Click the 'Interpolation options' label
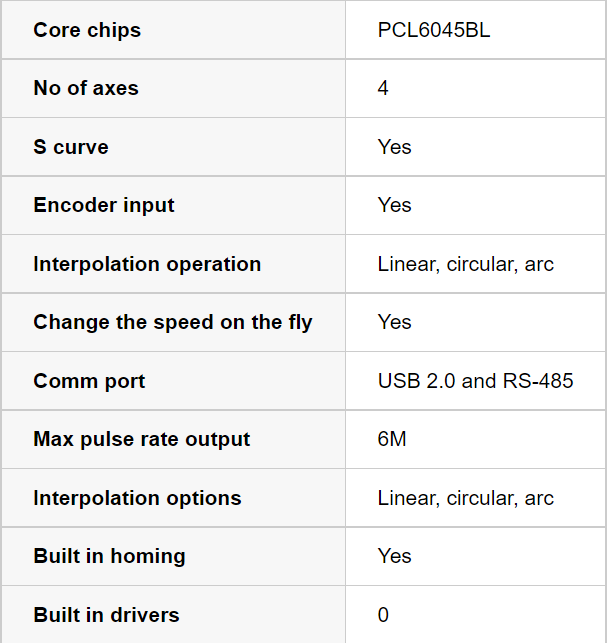The width and height of the screenshot is (608, 643). (137, 498)
